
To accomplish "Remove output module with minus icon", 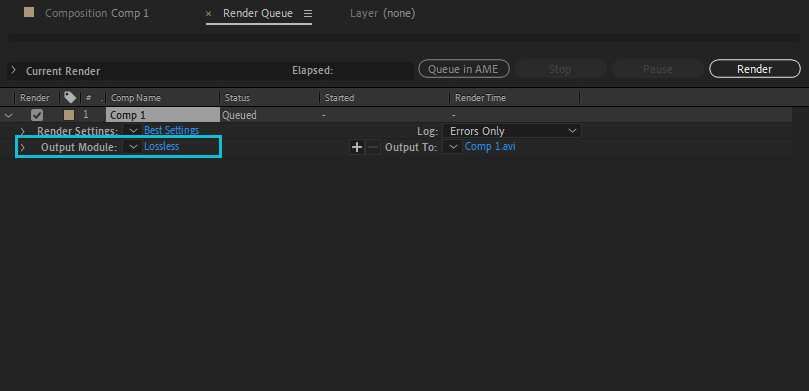I will pos(373,148).
